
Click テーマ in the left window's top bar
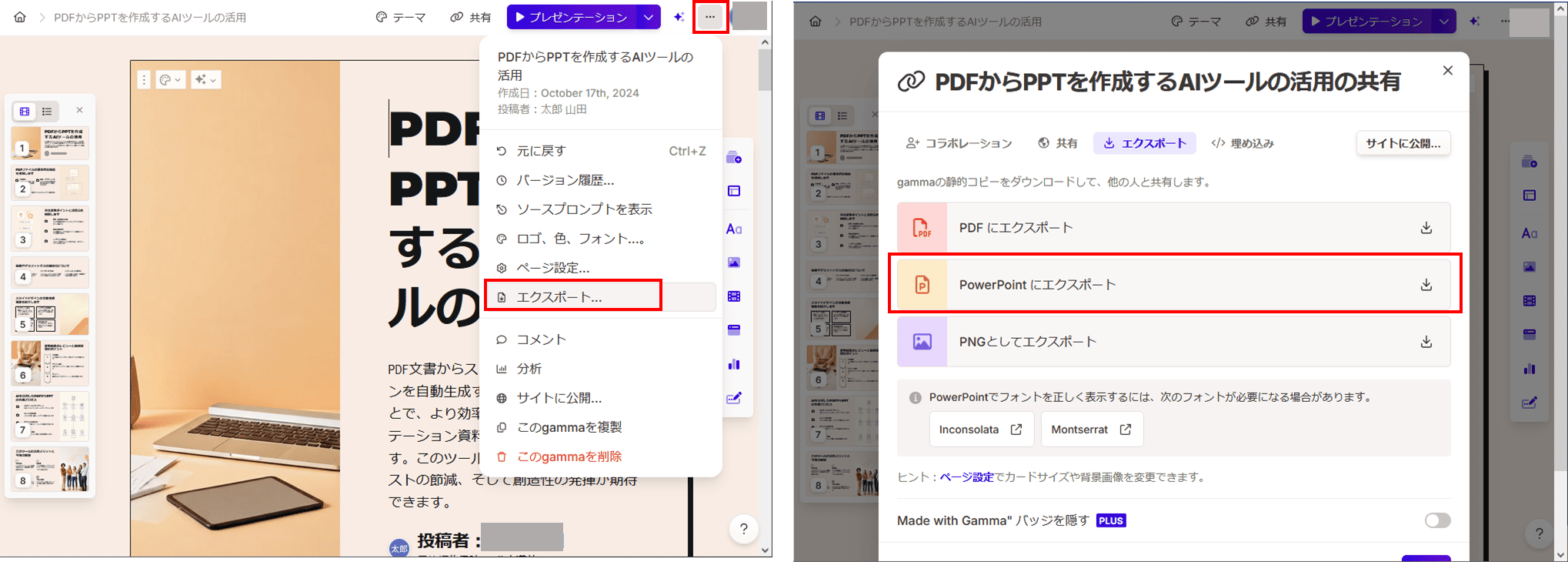click(x=400, y=17)
